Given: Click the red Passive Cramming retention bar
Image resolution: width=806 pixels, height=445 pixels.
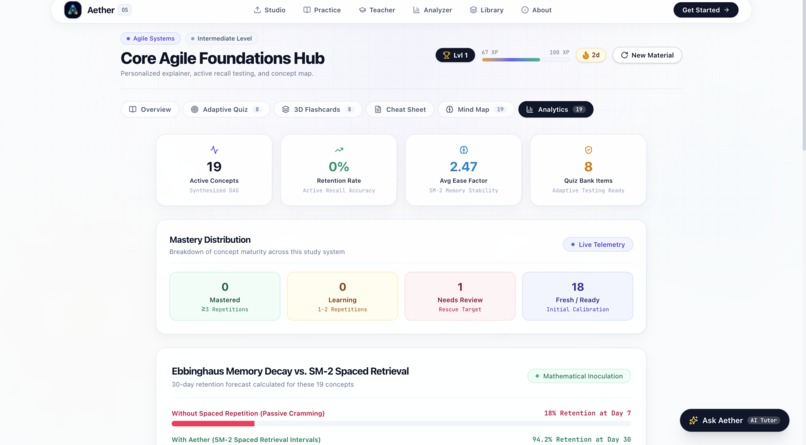Looking at the screenshot, I should point(213,423).
